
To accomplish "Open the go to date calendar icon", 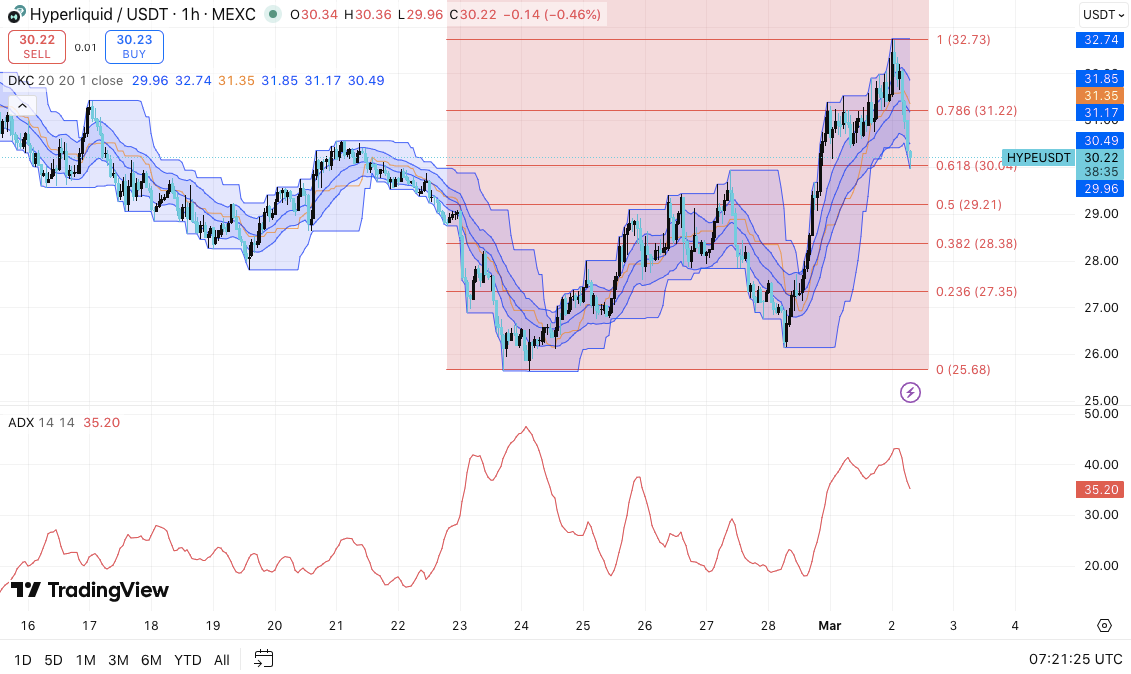I will pyautogui.click(x=264, y=659).
